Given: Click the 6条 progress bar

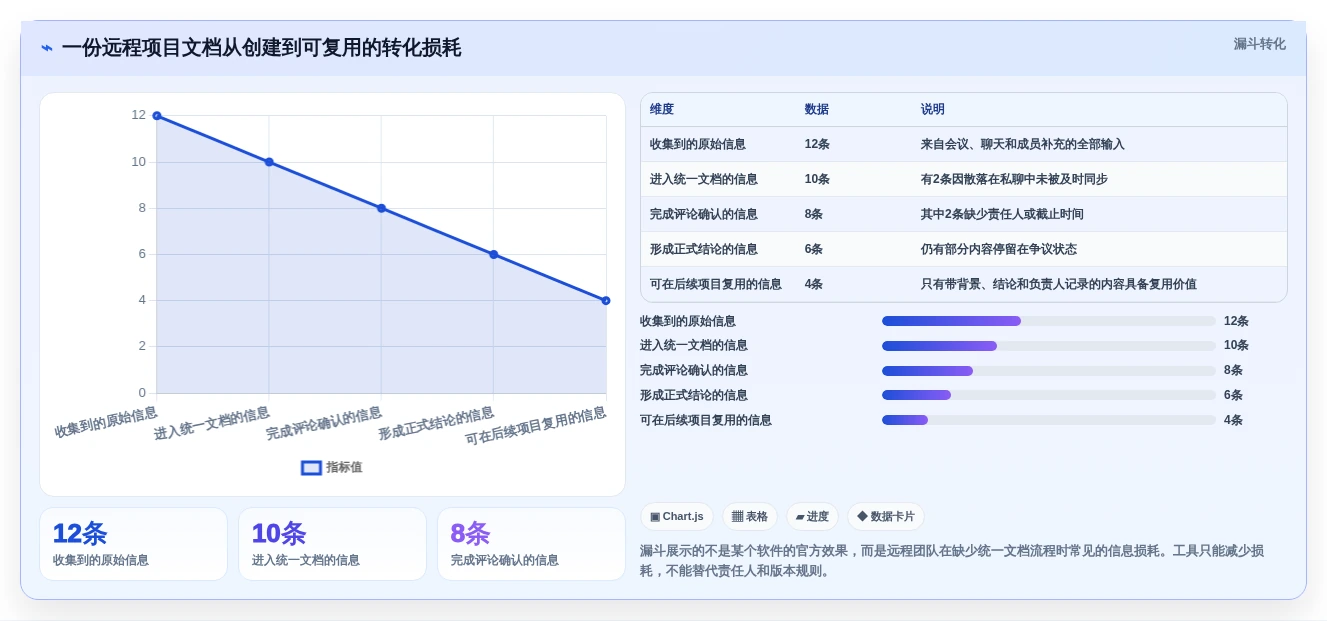Looking at the screenshot, I should tap(1049, 395).
